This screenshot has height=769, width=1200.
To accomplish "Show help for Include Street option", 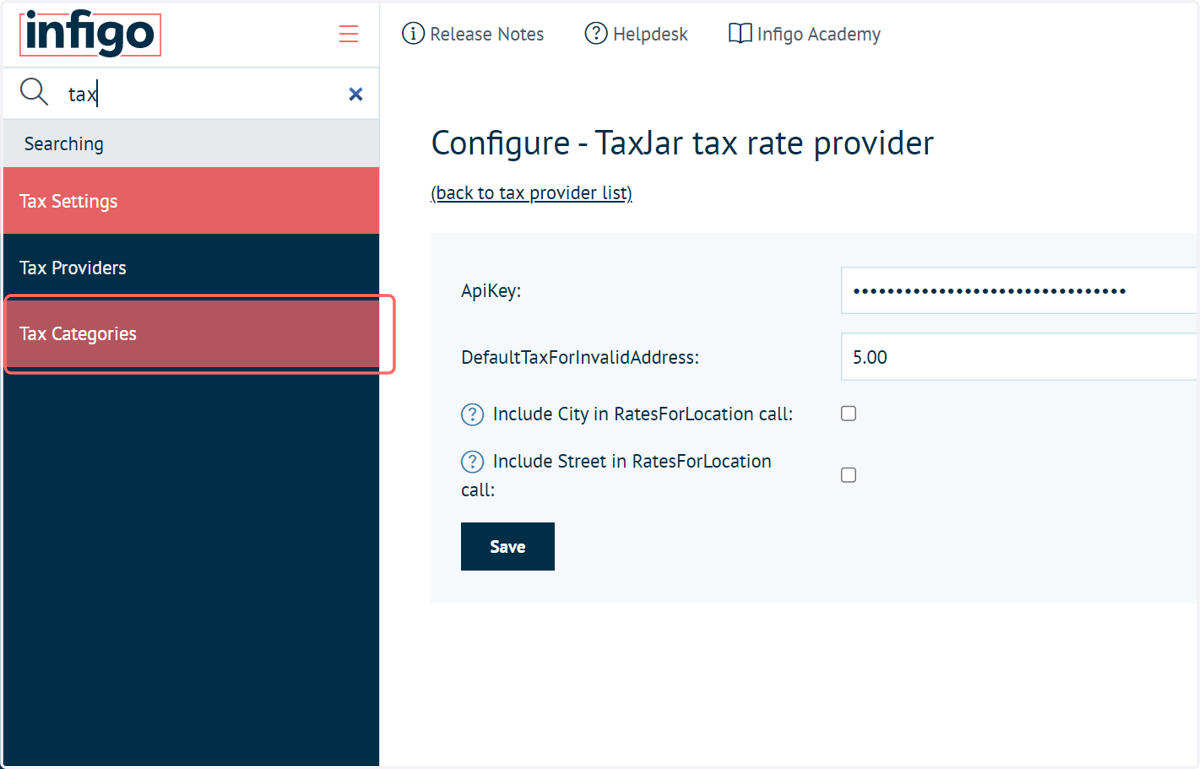I will tap(472, 462).
